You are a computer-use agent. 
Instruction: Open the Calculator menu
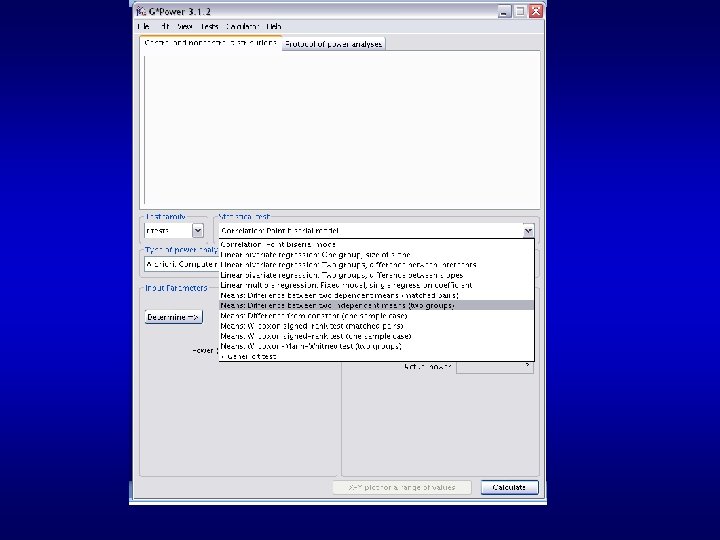click(x=242, y=27)
